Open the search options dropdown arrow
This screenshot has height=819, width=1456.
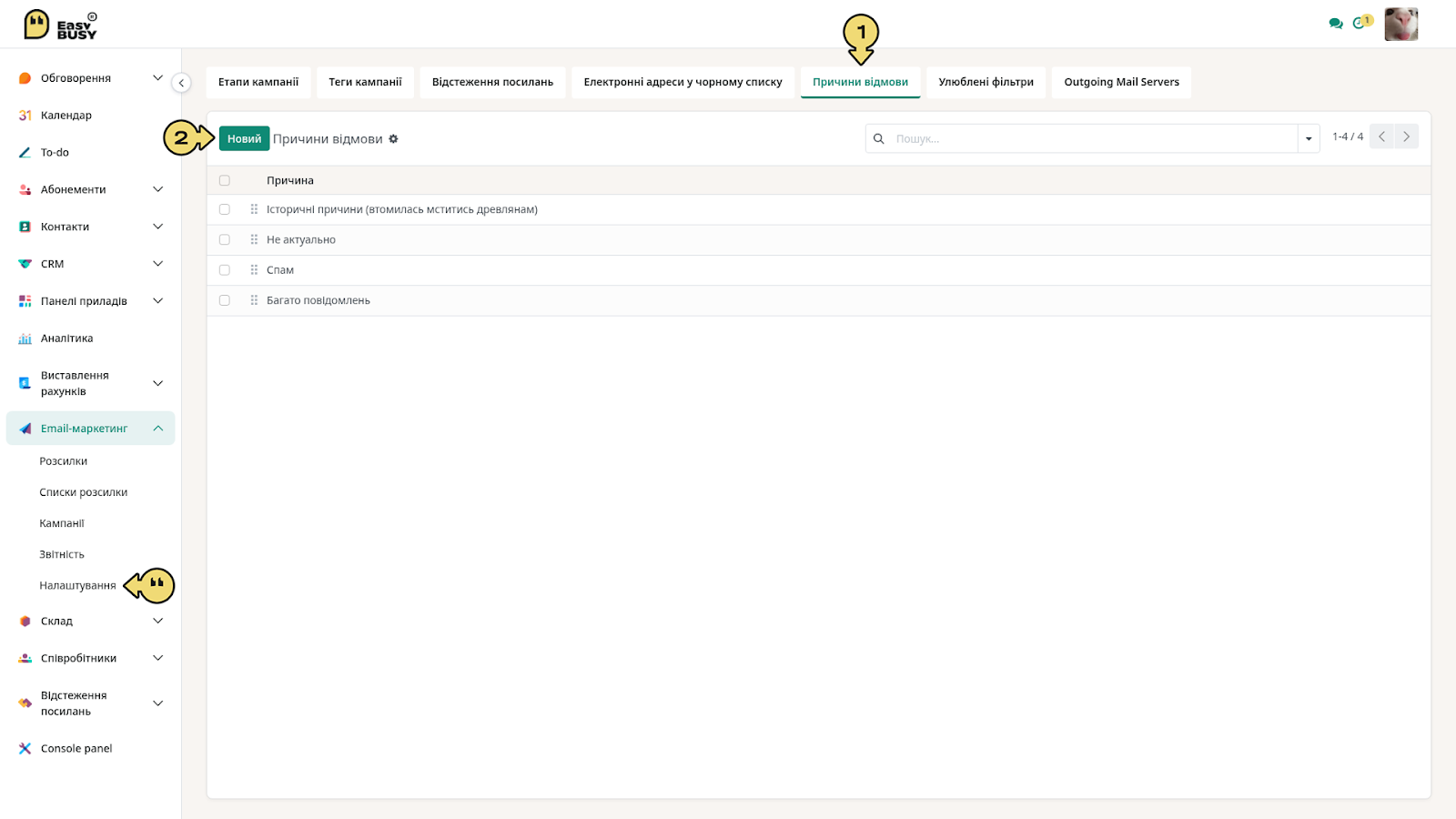pyautogui.click(x=1309, y=139)
